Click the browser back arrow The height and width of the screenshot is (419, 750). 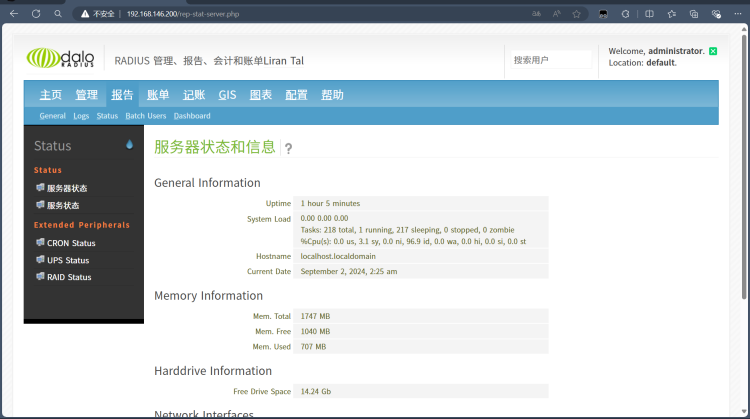[14, 14]
